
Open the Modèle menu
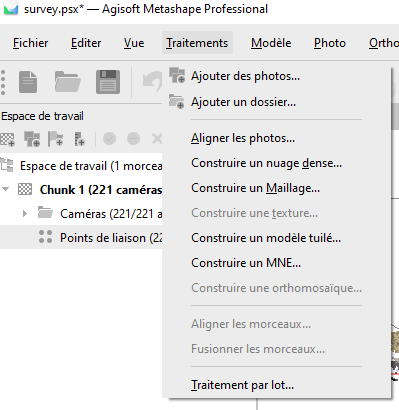click(x=271, y=43)
